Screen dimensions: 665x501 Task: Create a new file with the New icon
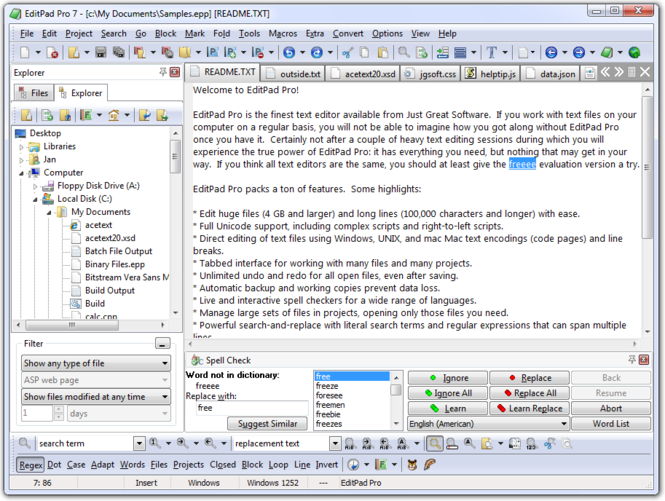tap(25, 52)
